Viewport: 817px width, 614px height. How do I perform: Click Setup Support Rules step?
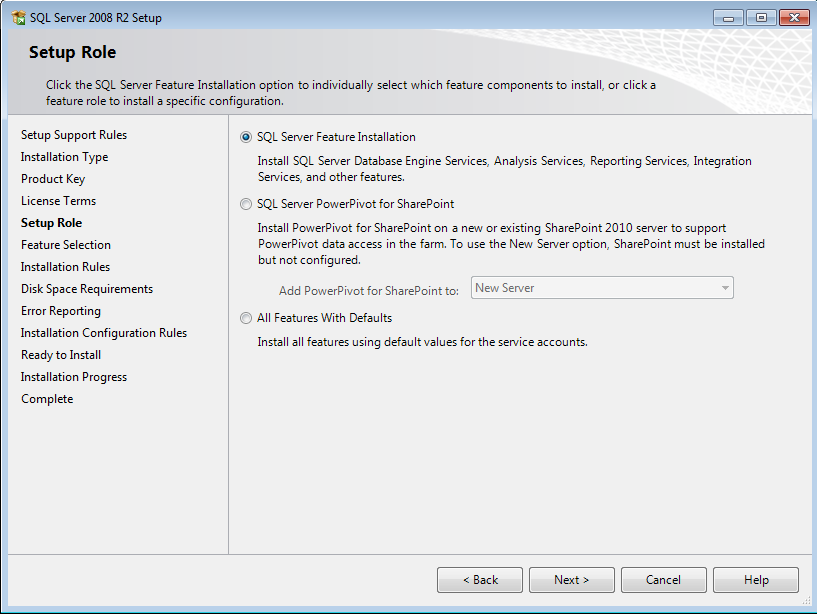[74, 135]
